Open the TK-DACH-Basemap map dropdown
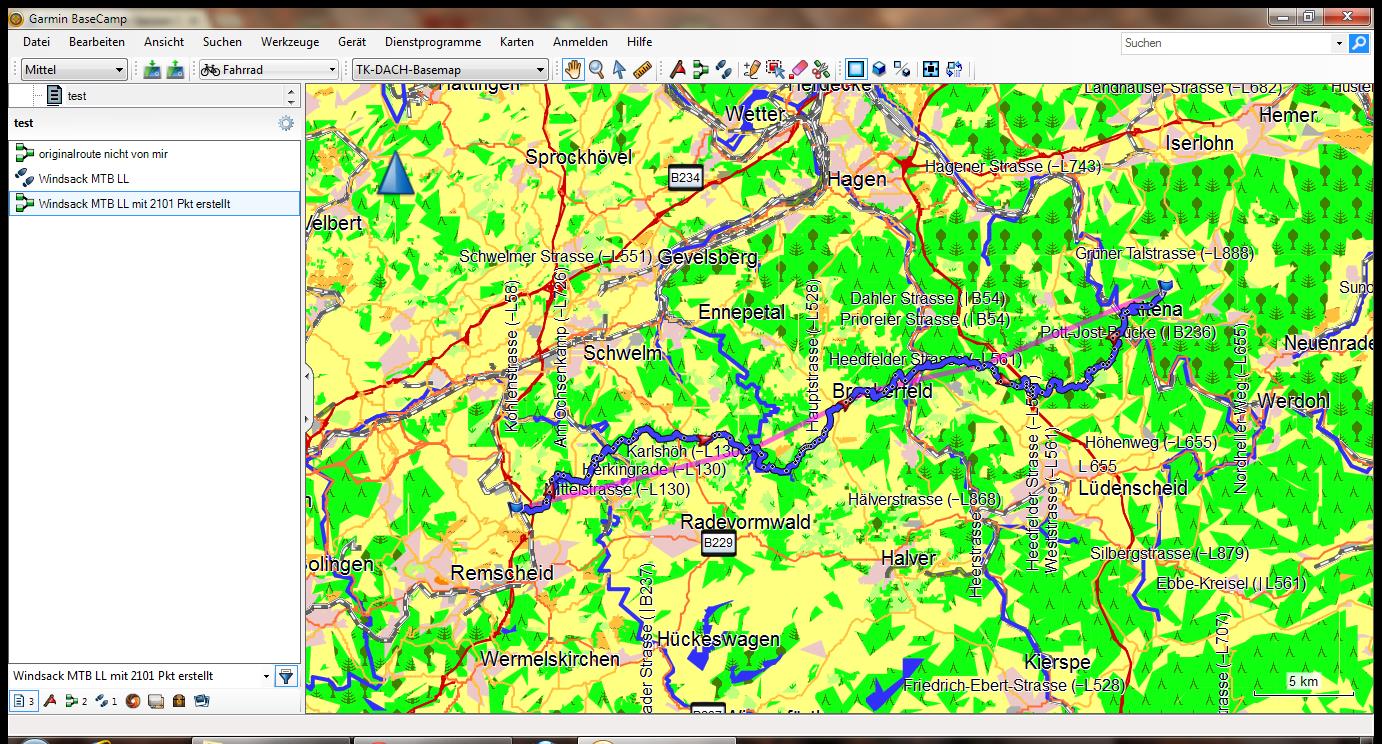 449,69
